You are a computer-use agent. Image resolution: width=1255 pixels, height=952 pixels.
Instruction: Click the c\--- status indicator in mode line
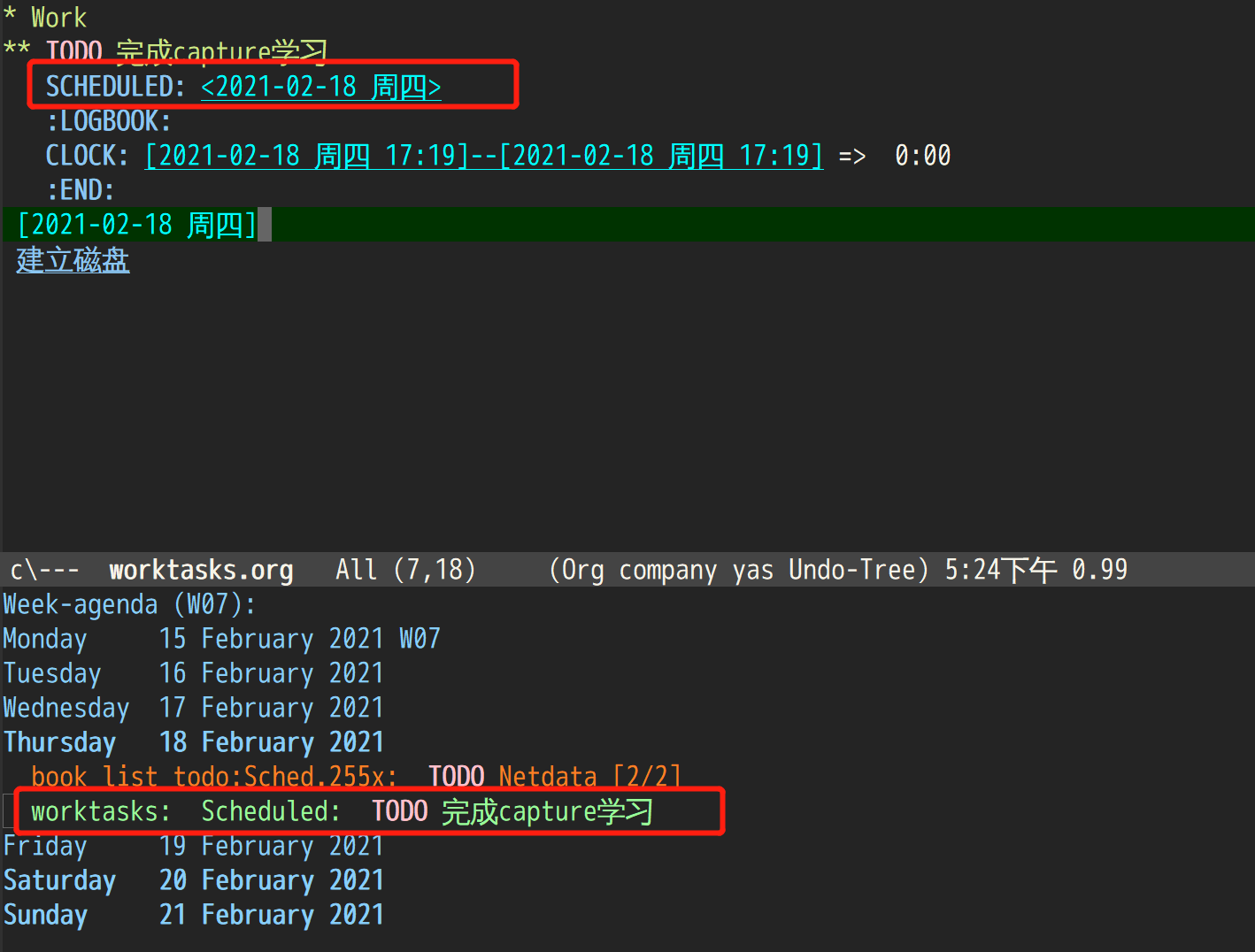(x=44, y=570)
